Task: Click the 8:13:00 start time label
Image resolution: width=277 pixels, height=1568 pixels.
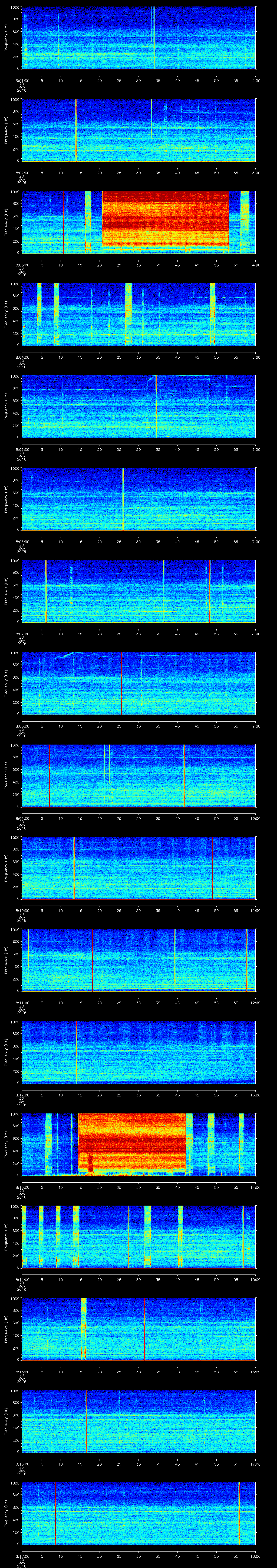Action: 22,1187
